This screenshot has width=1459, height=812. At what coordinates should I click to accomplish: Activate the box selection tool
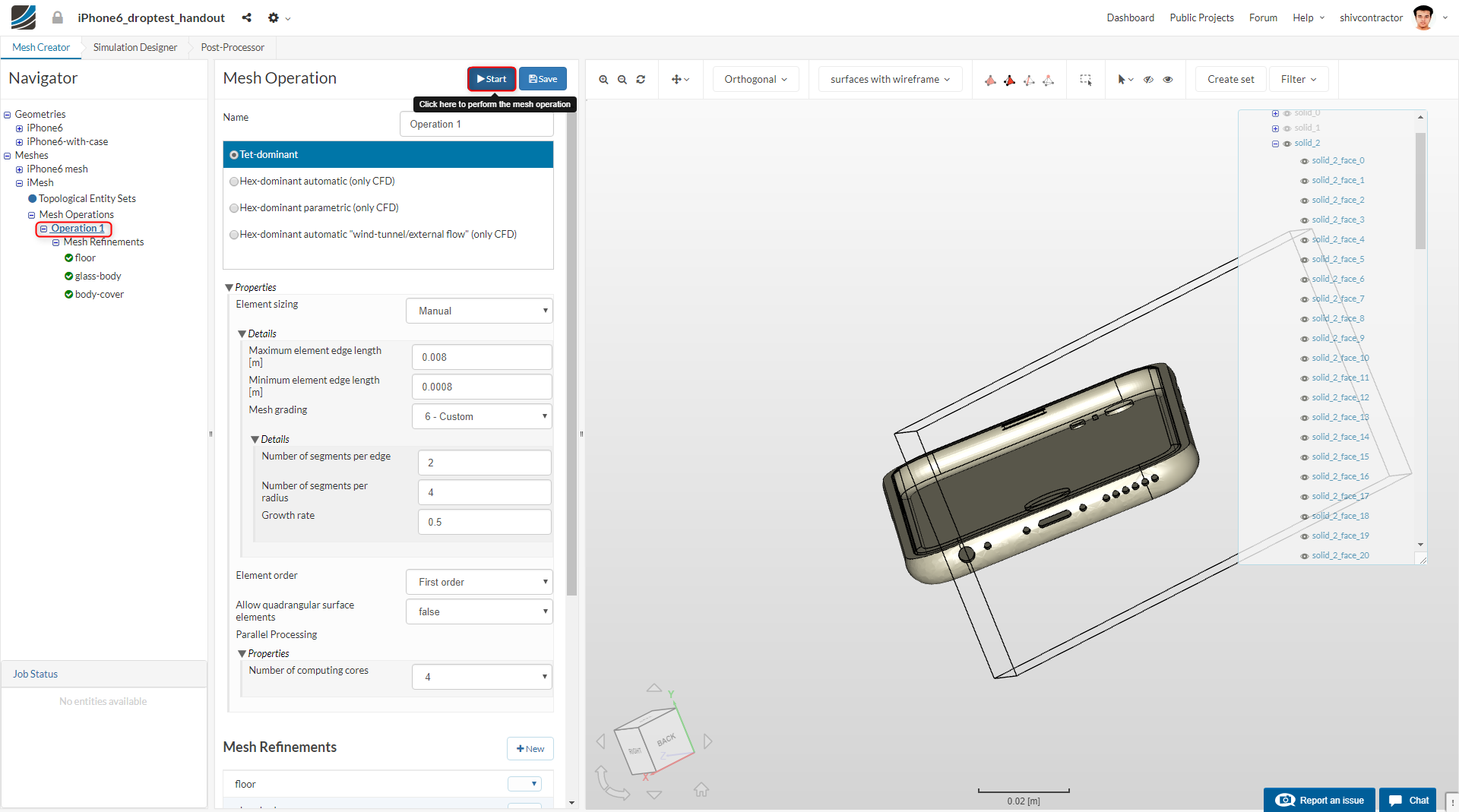(x=1086, y=80)
